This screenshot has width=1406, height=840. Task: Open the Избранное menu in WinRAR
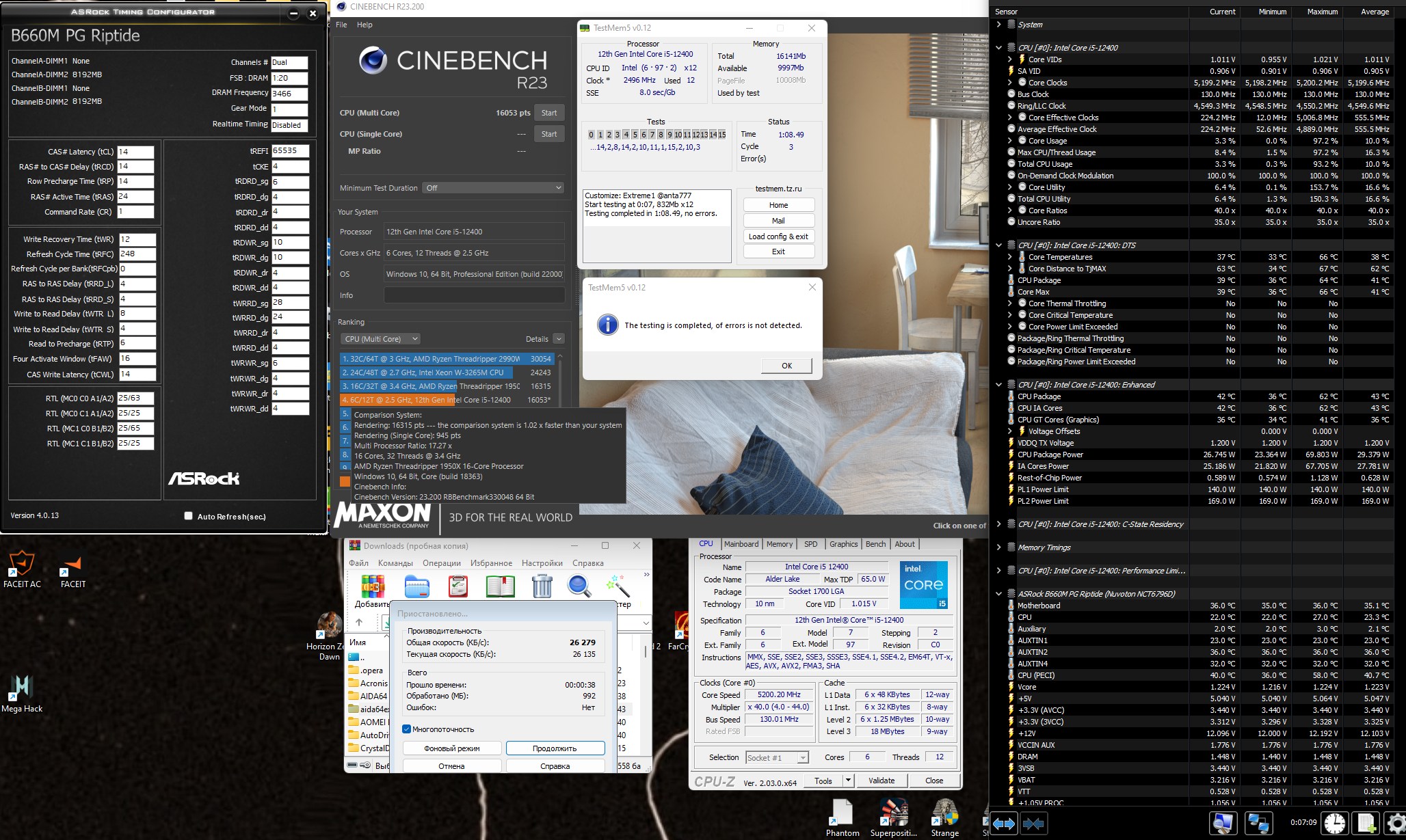[x=491, y=563]
